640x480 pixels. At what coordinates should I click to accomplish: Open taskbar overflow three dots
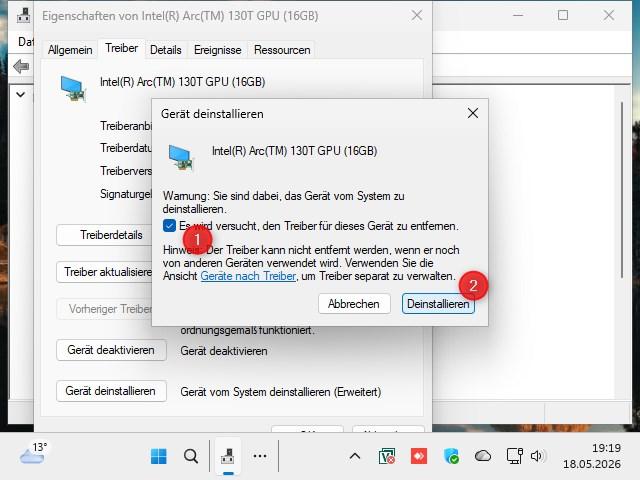(x=260, y=456)
